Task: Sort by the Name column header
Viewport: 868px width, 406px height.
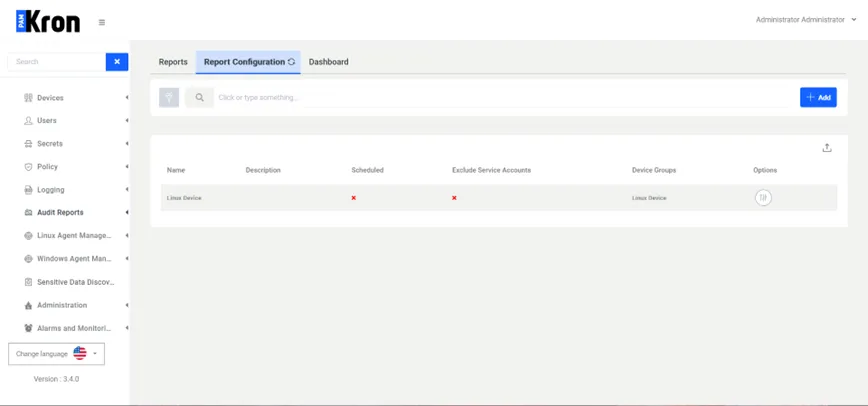Action: 176,170
